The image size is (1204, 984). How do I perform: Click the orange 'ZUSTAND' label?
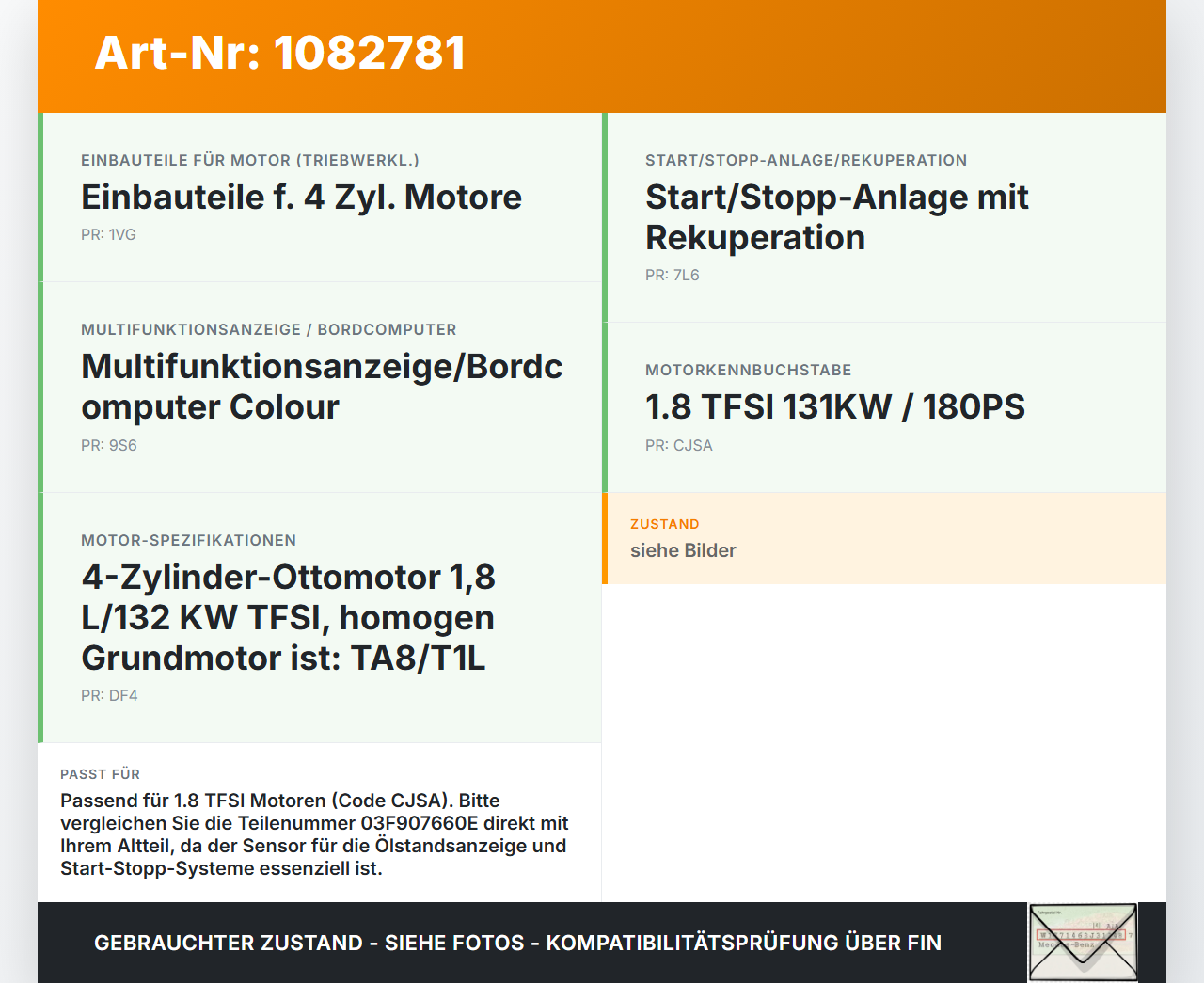pyautogui.click(x=665, y=524)
